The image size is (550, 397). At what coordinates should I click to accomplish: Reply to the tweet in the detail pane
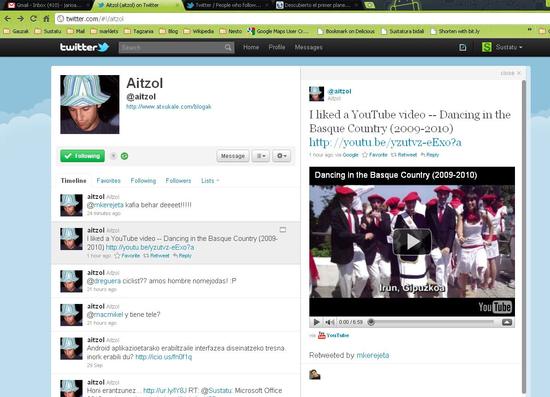click(x=430, y=155)
